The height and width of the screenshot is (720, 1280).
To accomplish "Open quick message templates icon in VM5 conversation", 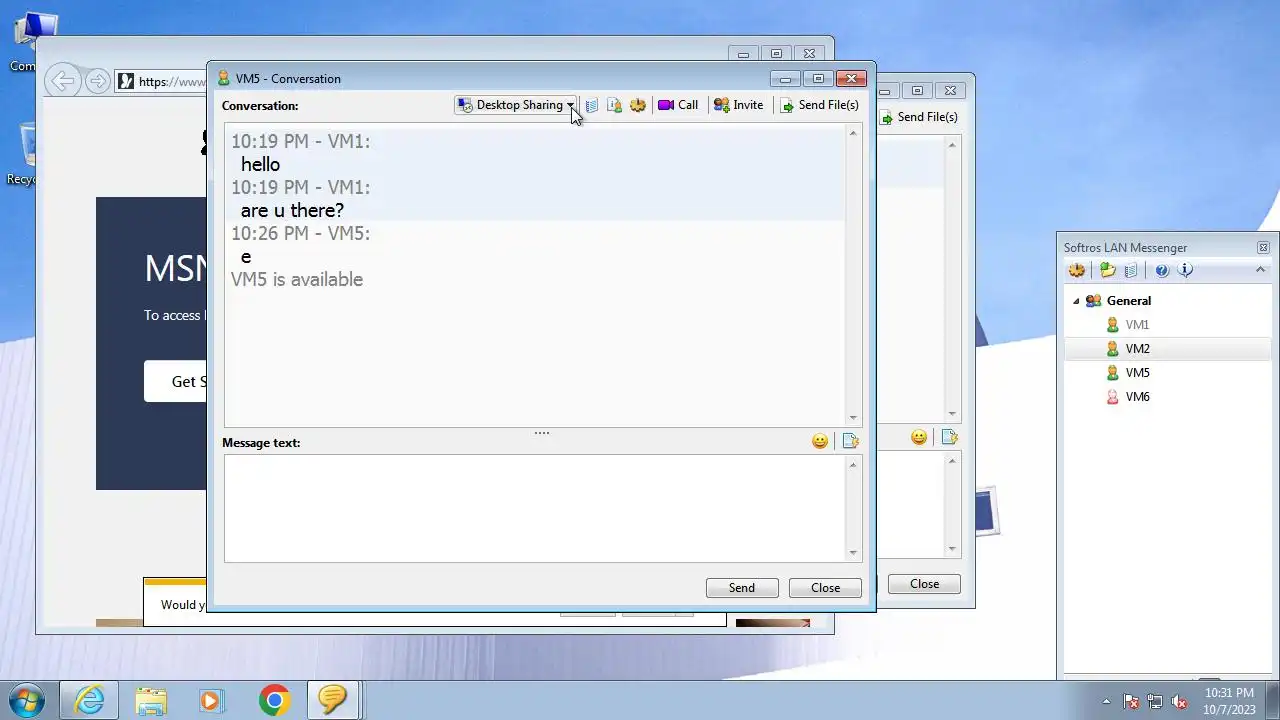I will tap(850, 441).
